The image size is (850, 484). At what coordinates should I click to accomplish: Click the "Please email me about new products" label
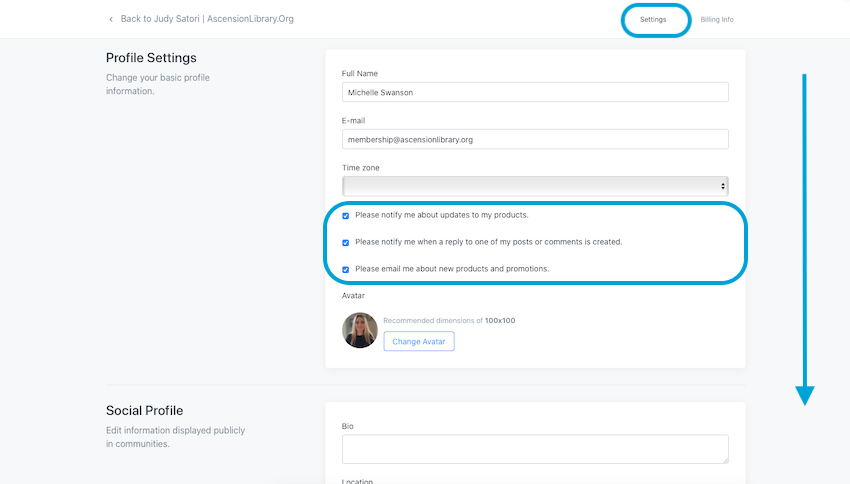(x=452, y=269)
